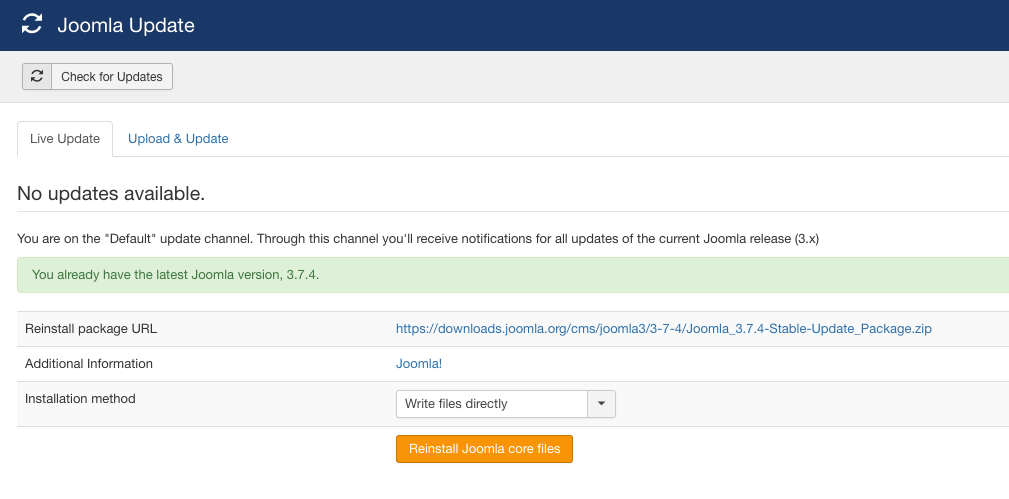This screenshot has height=499, width=1009.
Task: Switch to the Live Update tab
Action: [x=65, y=139]
